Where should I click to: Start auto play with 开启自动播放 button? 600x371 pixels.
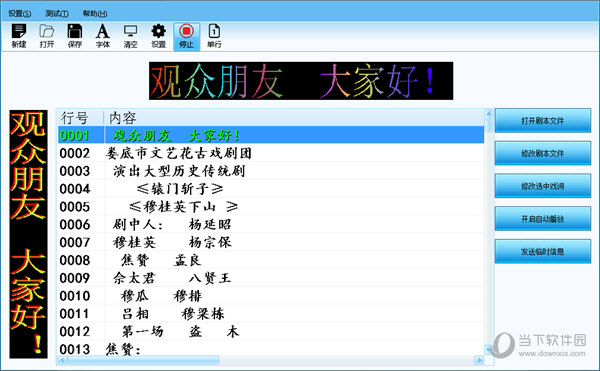(543, 219)
